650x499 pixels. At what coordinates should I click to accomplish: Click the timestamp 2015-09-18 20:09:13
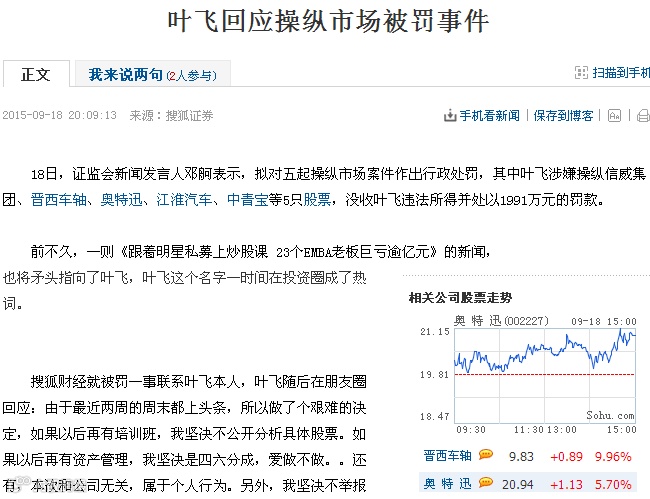(x=60, y=115)
